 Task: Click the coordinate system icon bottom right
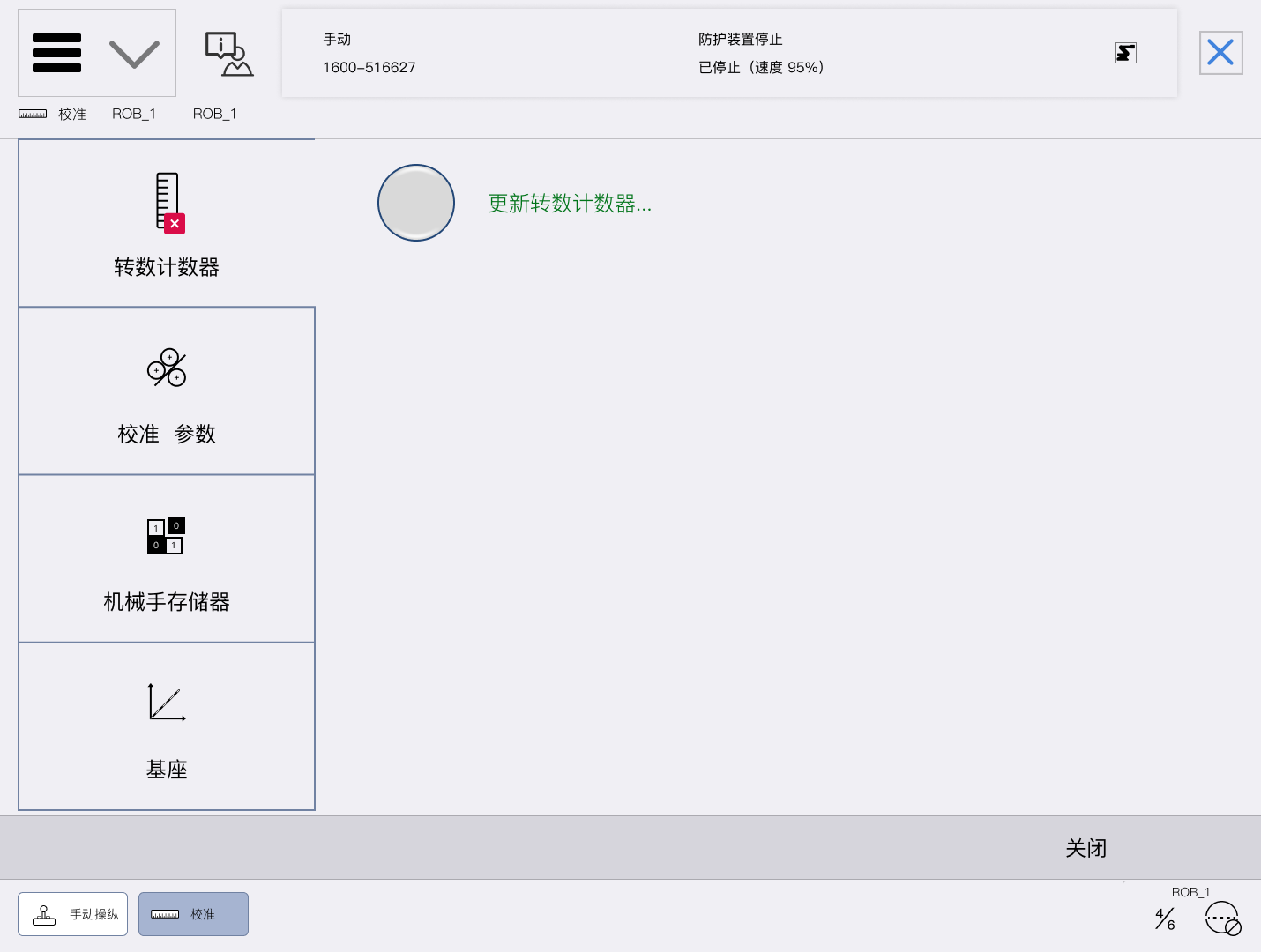[1223, 919]
